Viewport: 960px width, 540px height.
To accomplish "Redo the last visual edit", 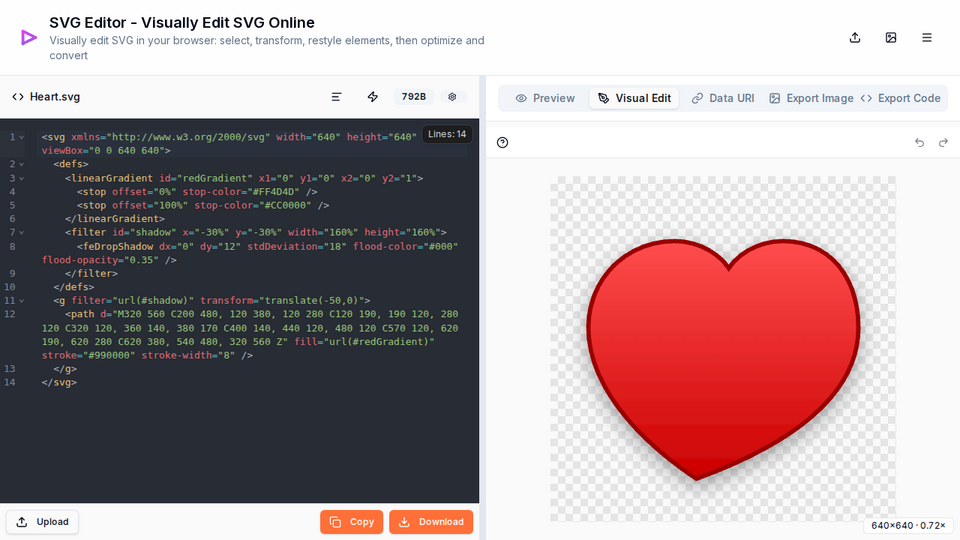I will (x=943, y=143).
